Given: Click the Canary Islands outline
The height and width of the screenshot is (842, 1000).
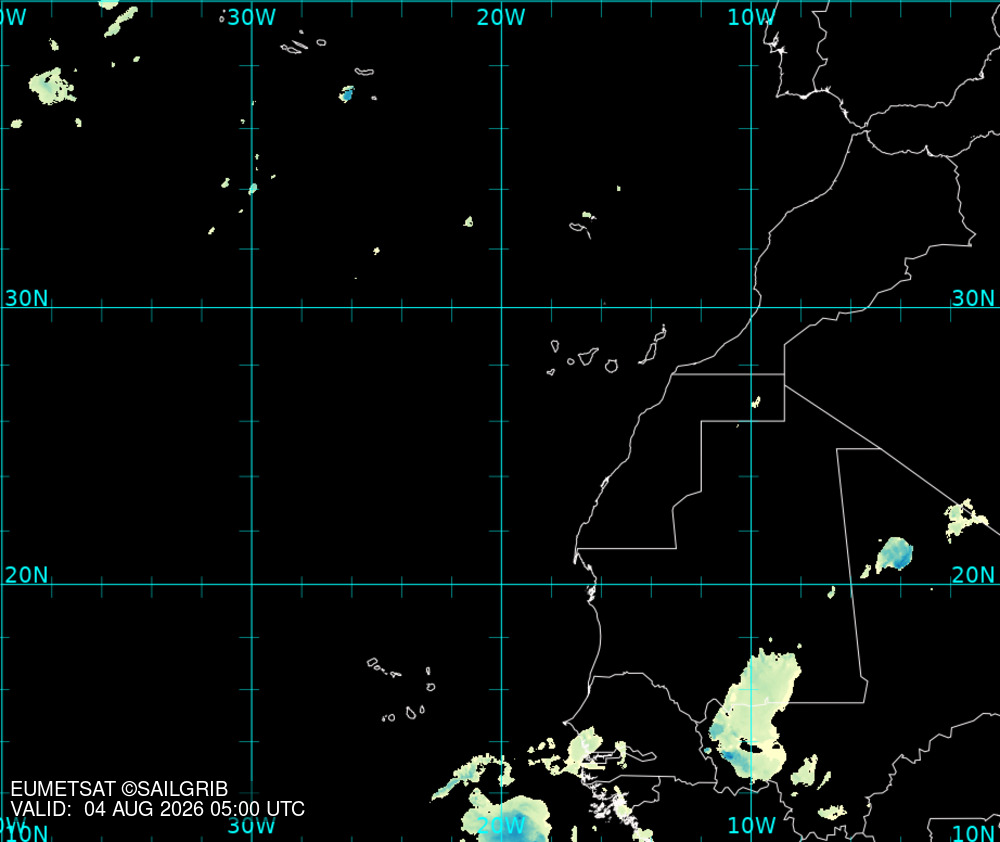Looking at the screenshot, I should click(607, 350).
